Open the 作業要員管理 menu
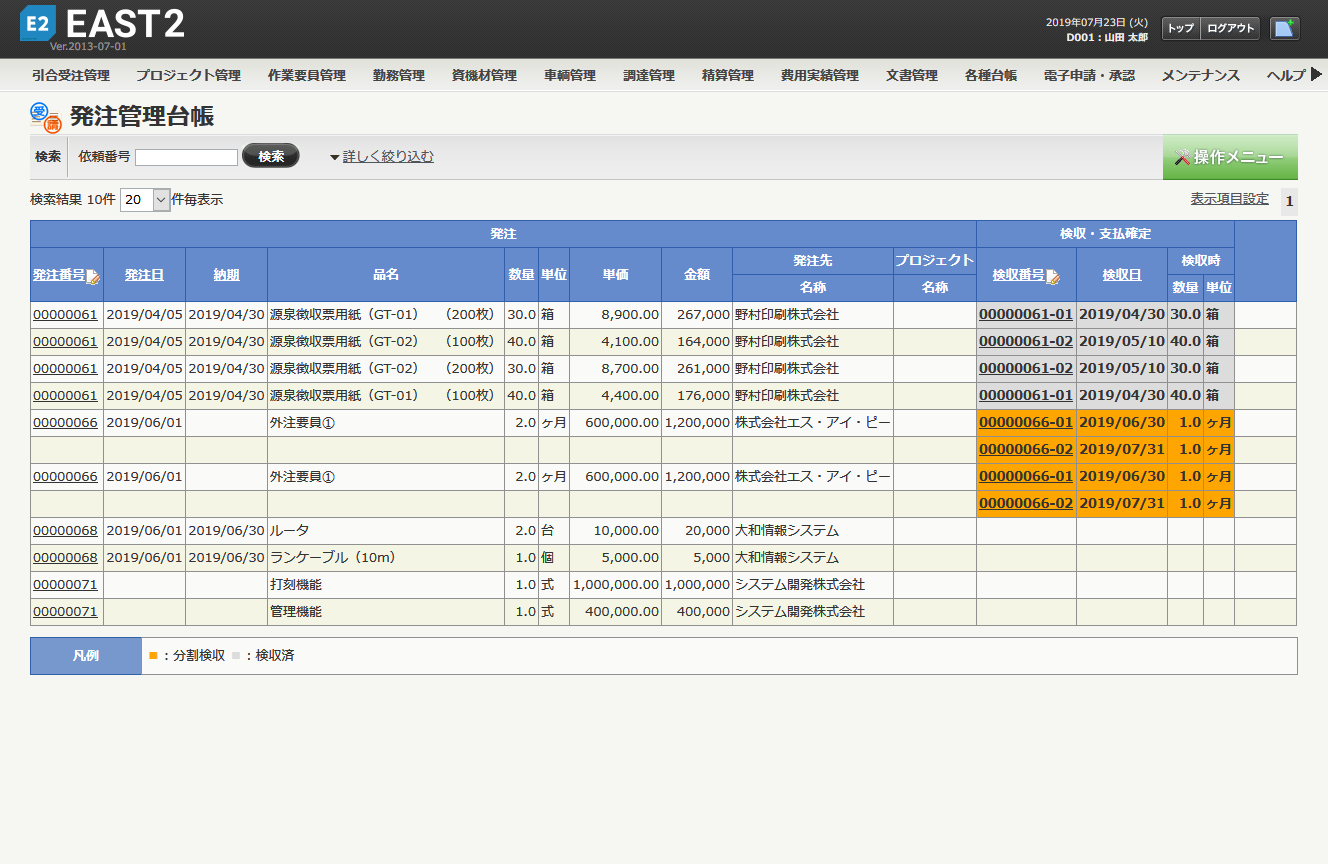This screenshot has width=1328, height=864. click(307, 75)
